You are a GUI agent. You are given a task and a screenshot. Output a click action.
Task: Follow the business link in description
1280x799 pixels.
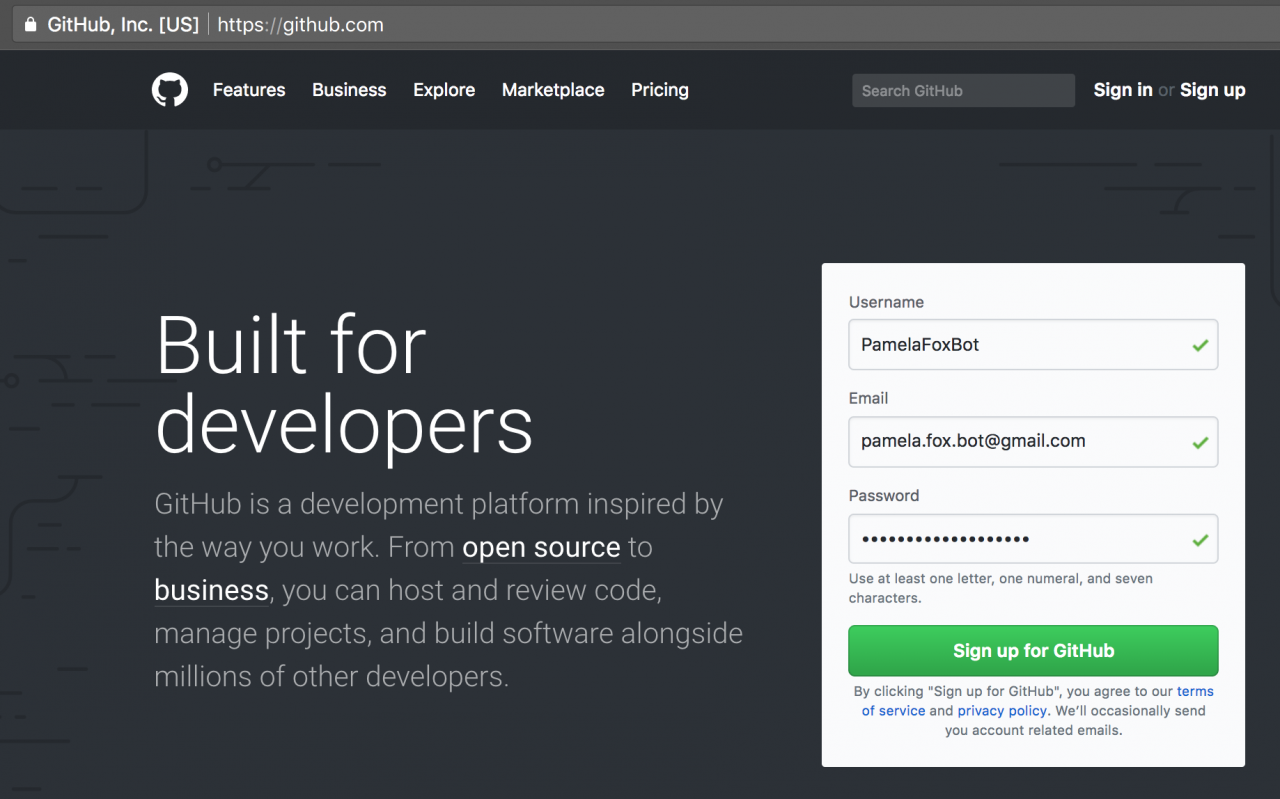tap(211, 590)
